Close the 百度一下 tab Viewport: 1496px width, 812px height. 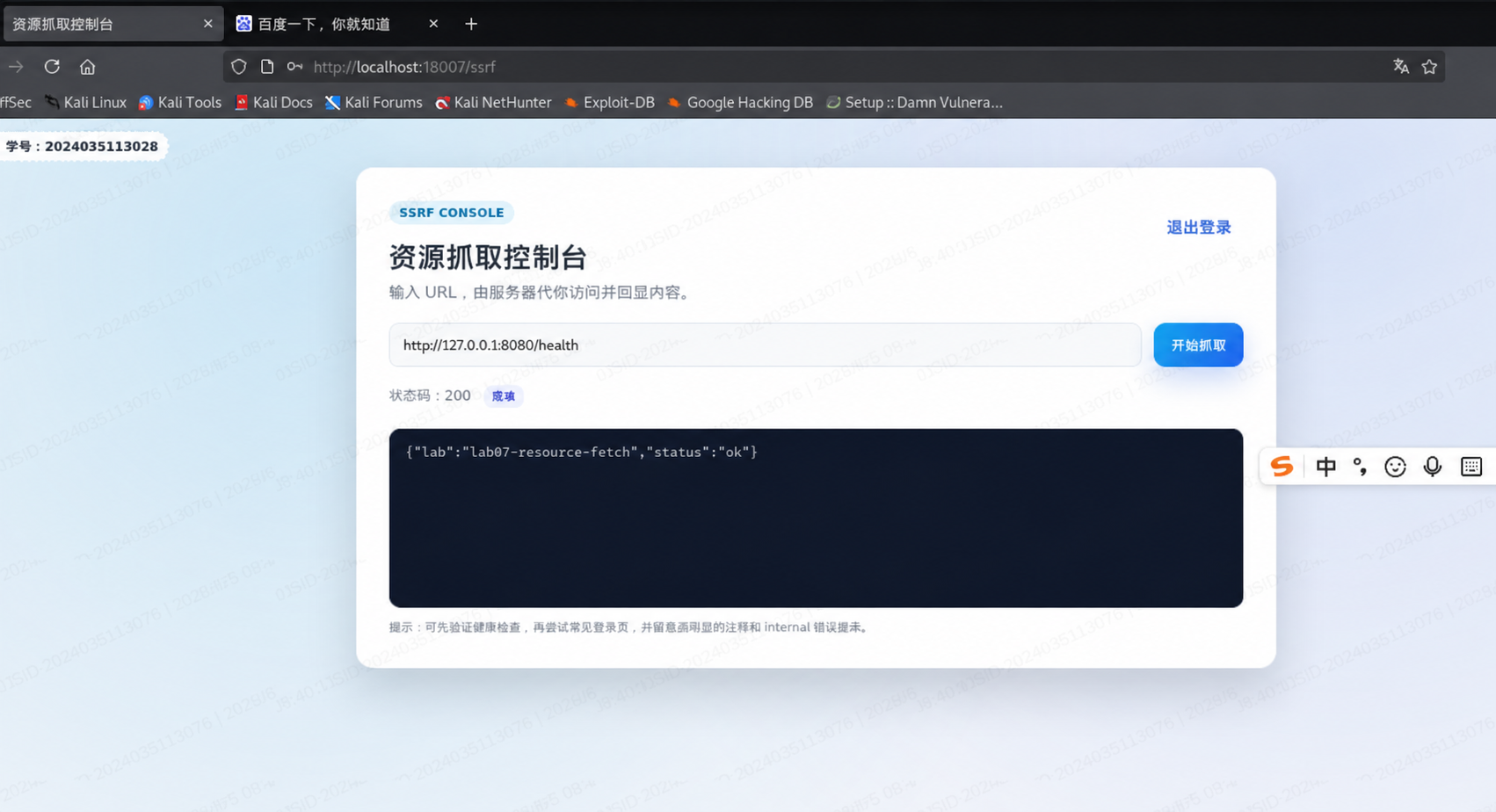pyautogui.click(x=433, y=24)
